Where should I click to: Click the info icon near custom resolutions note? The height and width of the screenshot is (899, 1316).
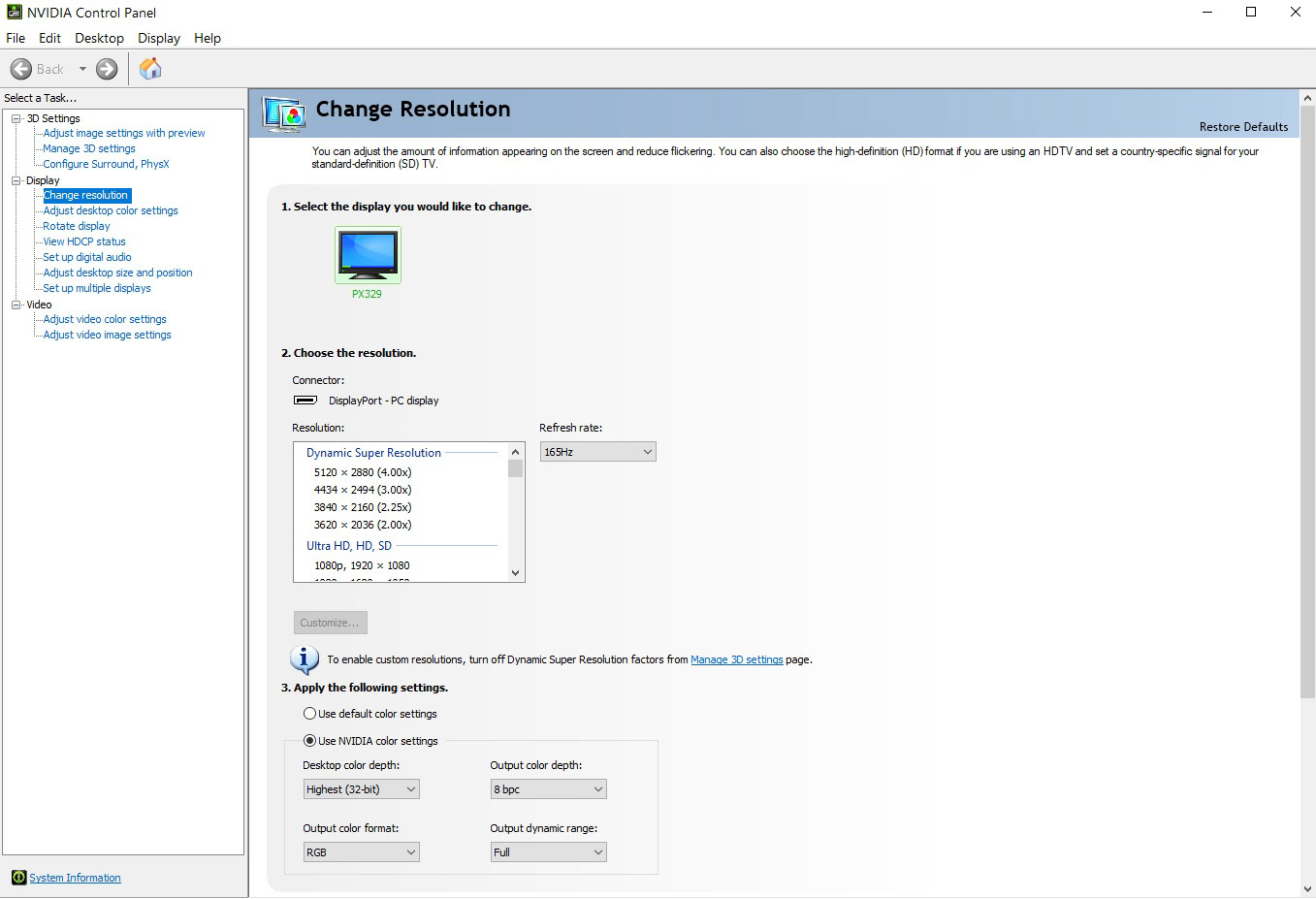[305, 659]
